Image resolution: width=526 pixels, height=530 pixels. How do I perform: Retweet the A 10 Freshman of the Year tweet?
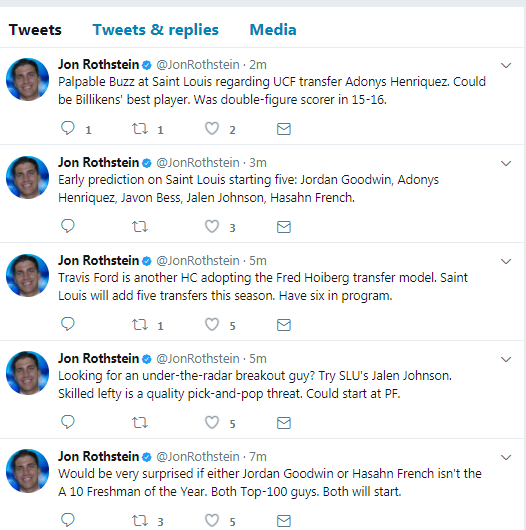[140, 521]
